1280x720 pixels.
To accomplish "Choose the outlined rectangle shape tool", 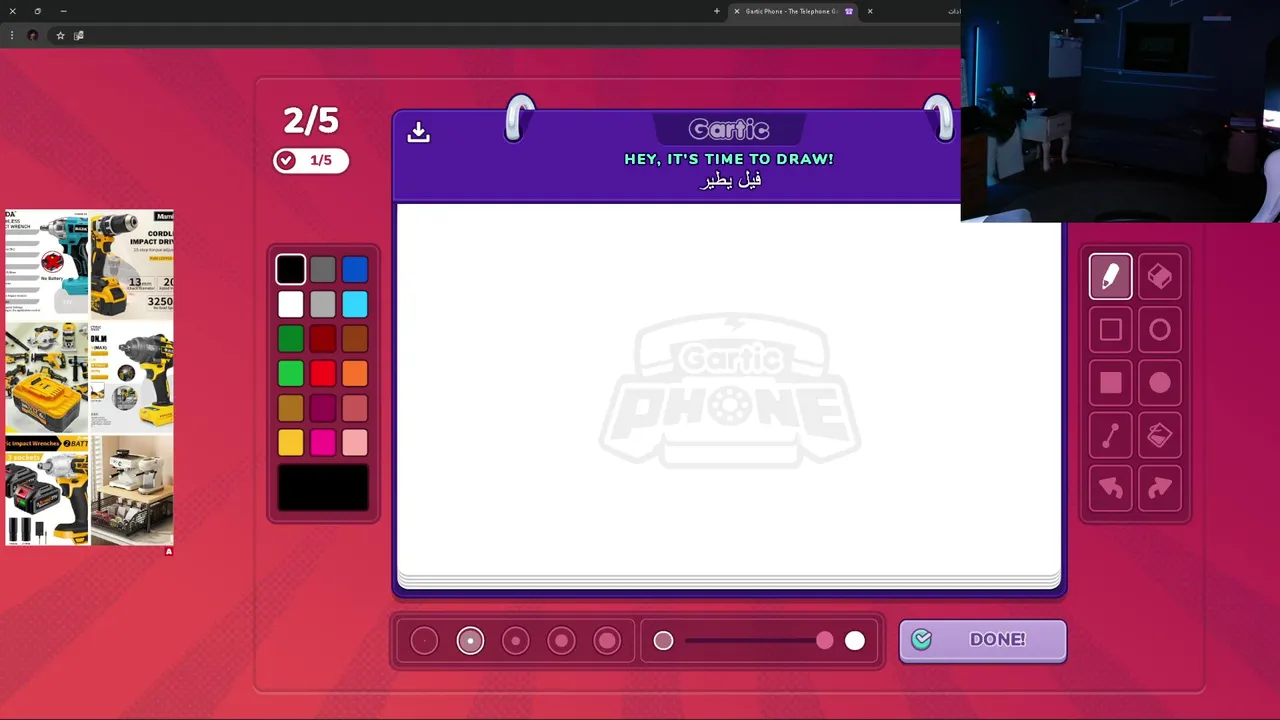I will pos(1110,330).
